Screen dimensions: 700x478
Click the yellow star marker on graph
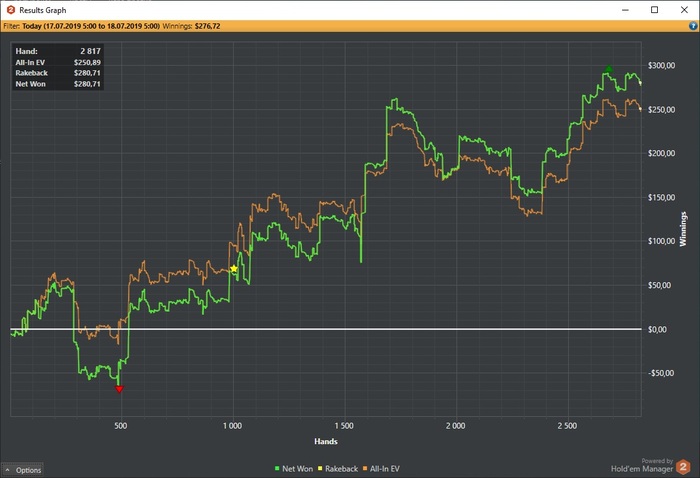[234, 268]
